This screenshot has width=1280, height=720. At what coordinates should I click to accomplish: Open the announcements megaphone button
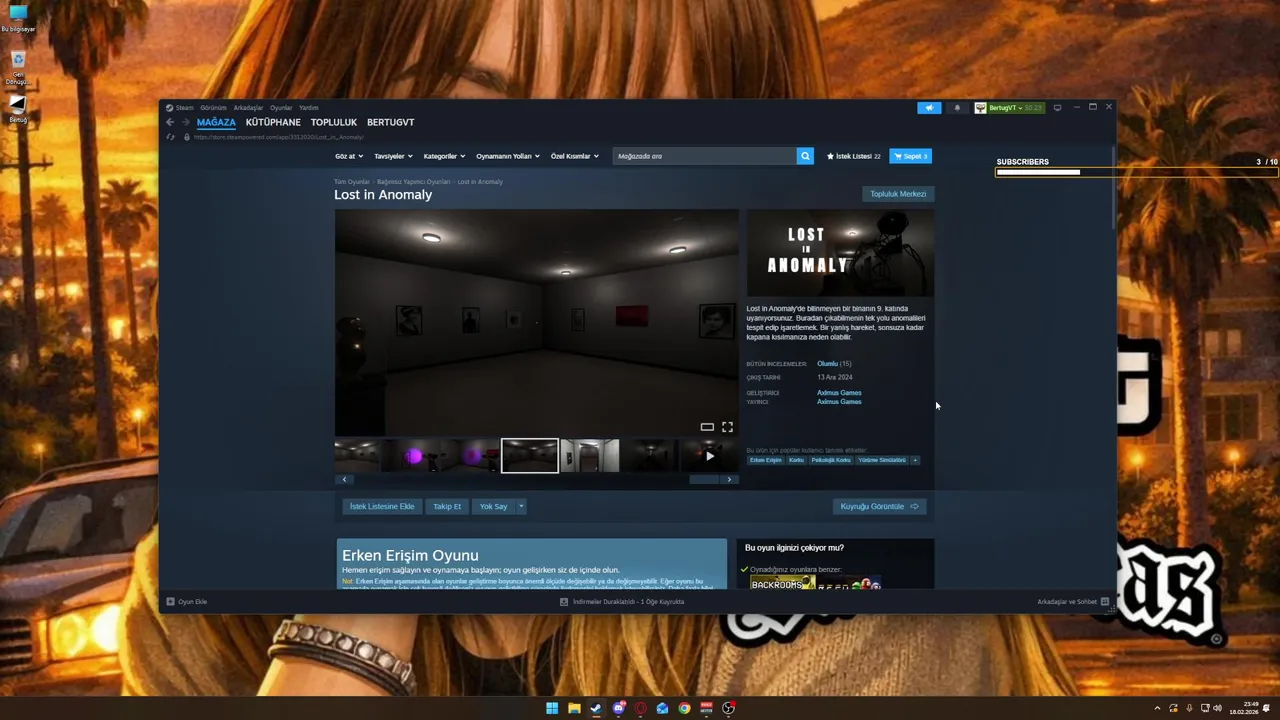(929, 107)
